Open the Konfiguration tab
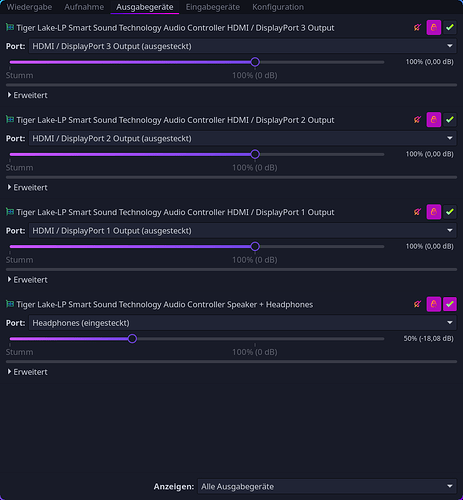The height and width of the screenshot is (500, 463). (x=278, y=7)
